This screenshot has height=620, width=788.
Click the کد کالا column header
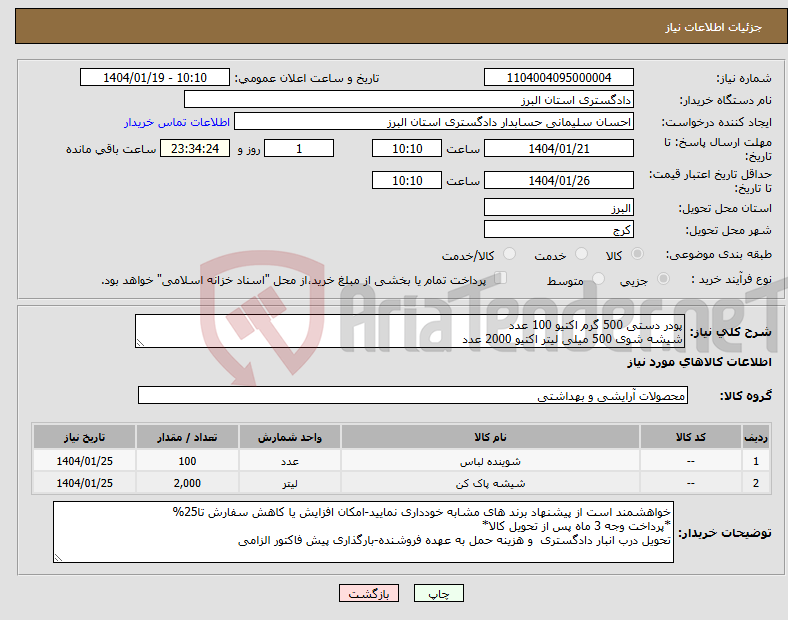click(x=691, y=437)
